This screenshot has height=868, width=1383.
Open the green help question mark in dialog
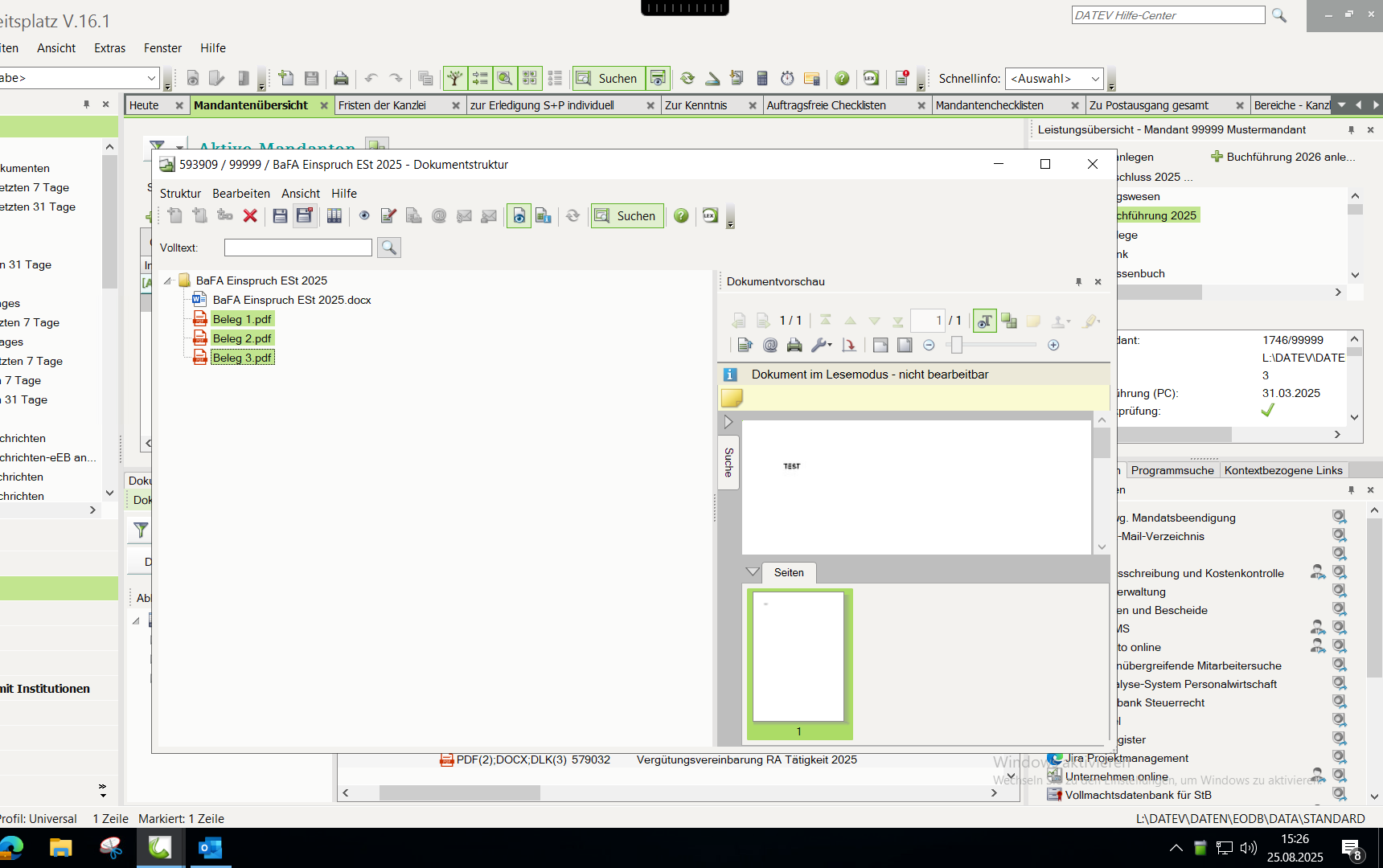pyautogui.click(x=681, y=216)
